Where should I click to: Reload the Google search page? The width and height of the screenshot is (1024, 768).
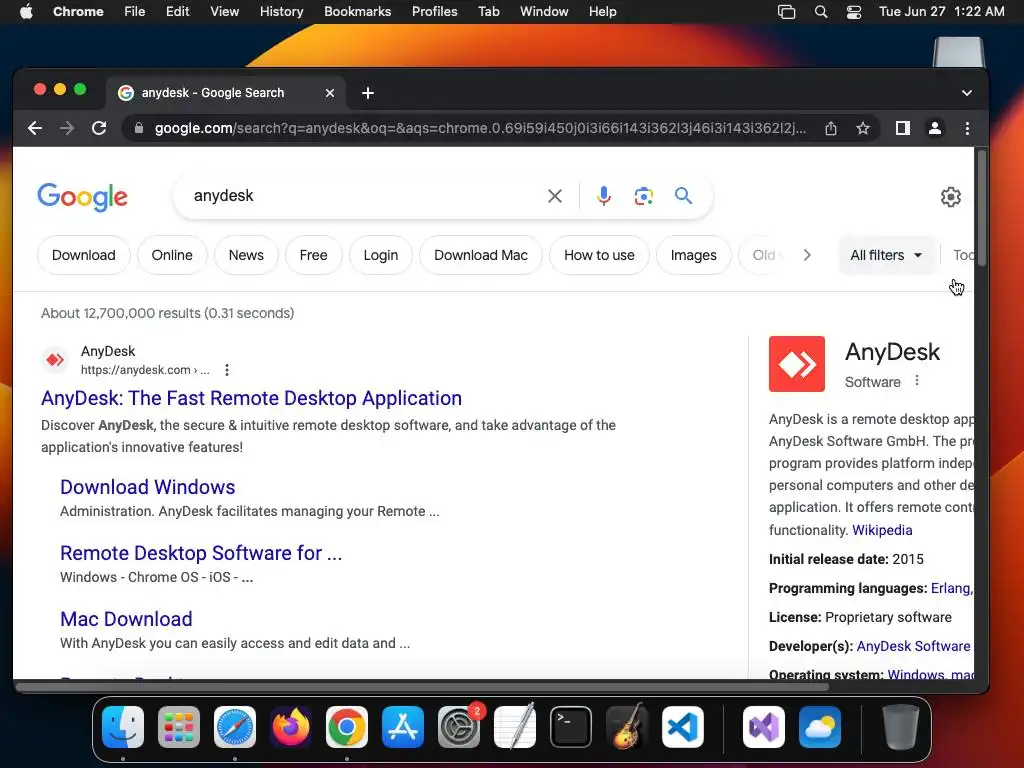(x=99, y=128)
